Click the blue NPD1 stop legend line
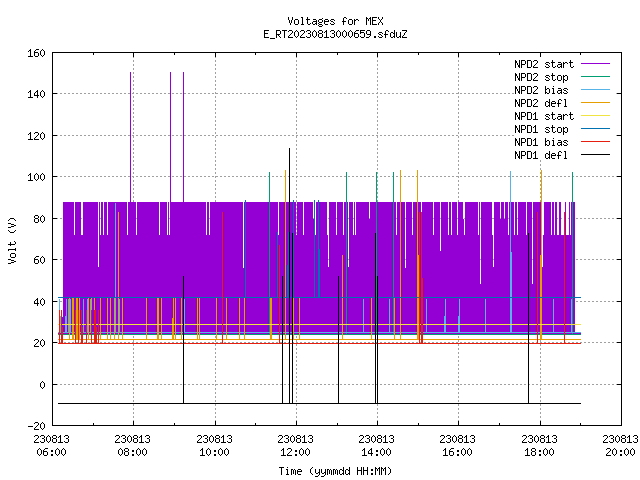Image resolution: width=640 pixels, height=480 pixels. pyautogui.click(x=595, y=129)
